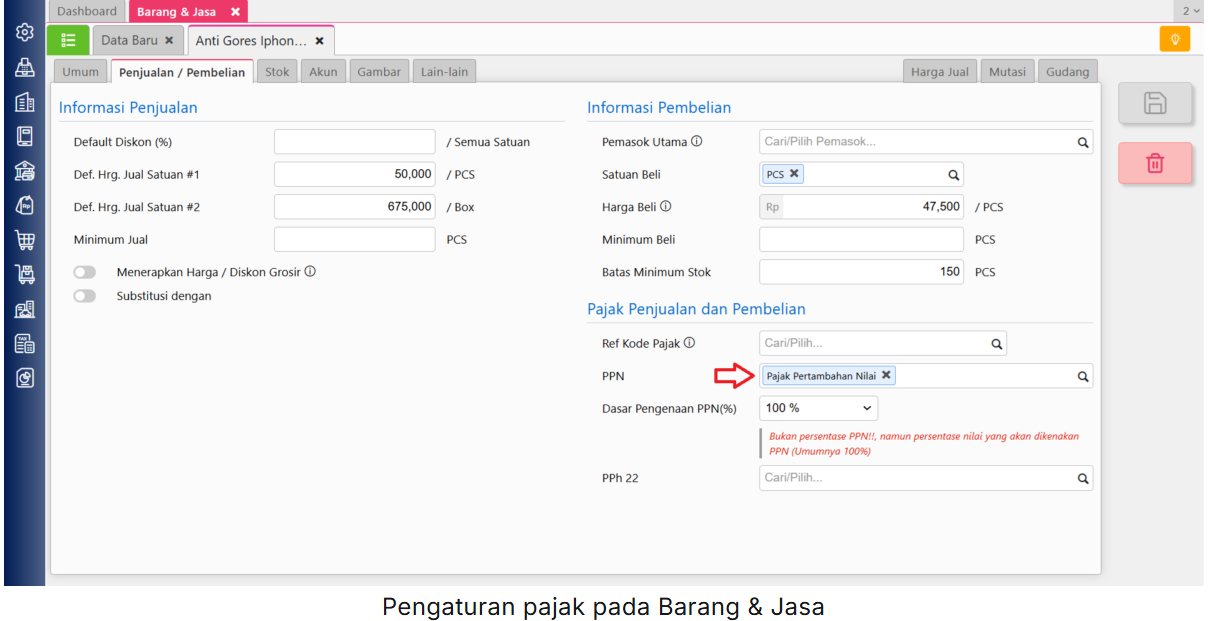This screenshot has height=621, width=1208.
Task: Remove the Pajak Pertambahan Nilai tag
Action: pos(886,375)
